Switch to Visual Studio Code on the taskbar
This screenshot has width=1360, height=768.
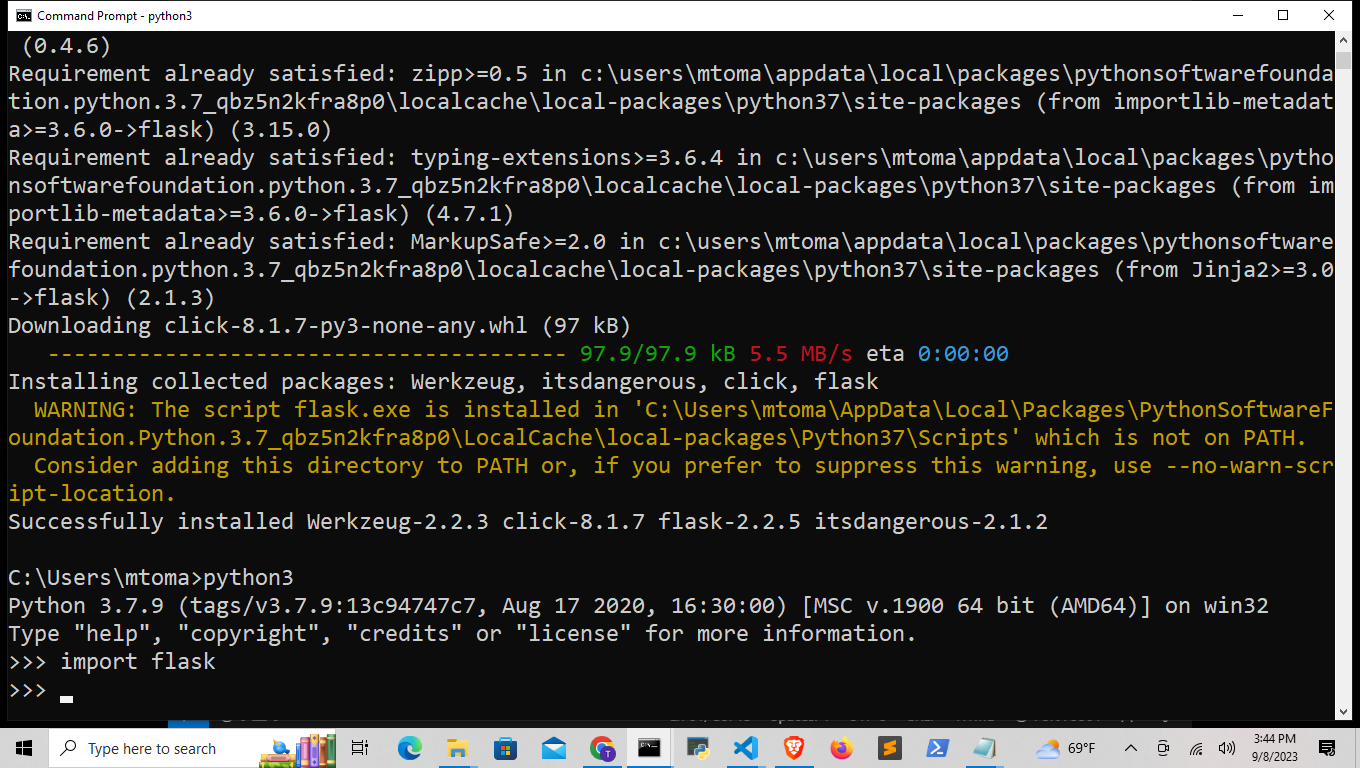(745, 748)
